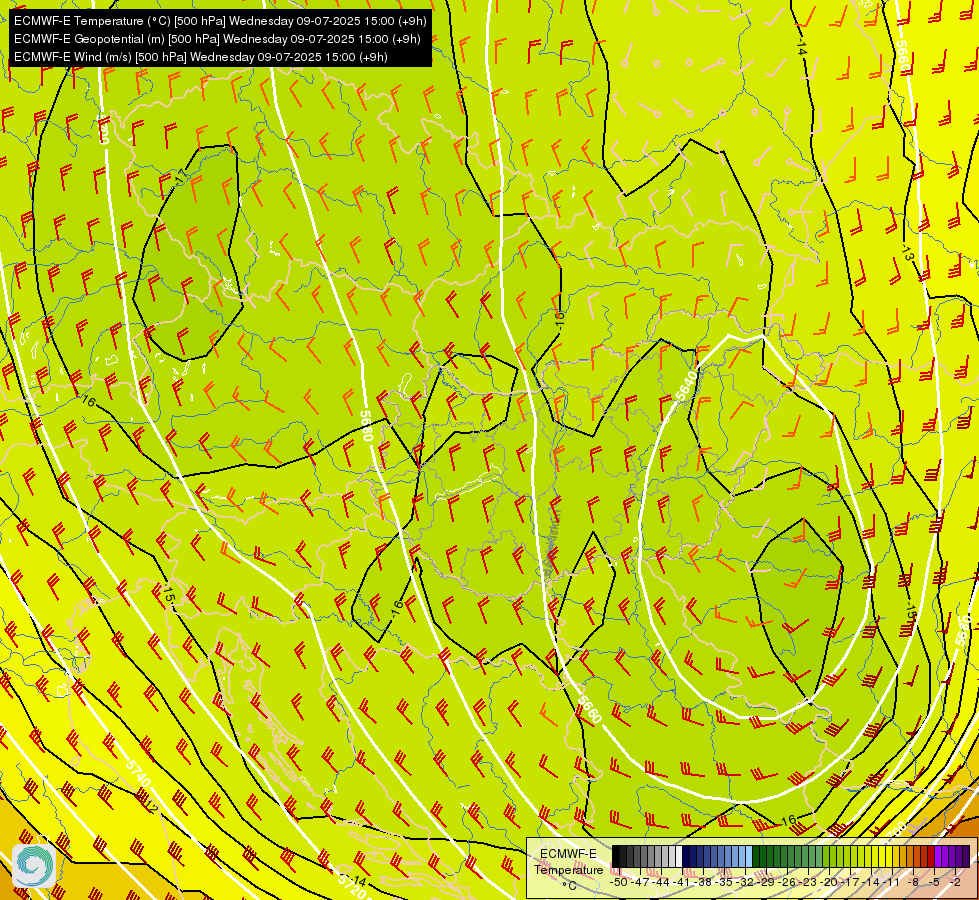Click the -13 isotherm contour label on the map
The width and height of the screenshot is (979, 900).
point(907,254)
